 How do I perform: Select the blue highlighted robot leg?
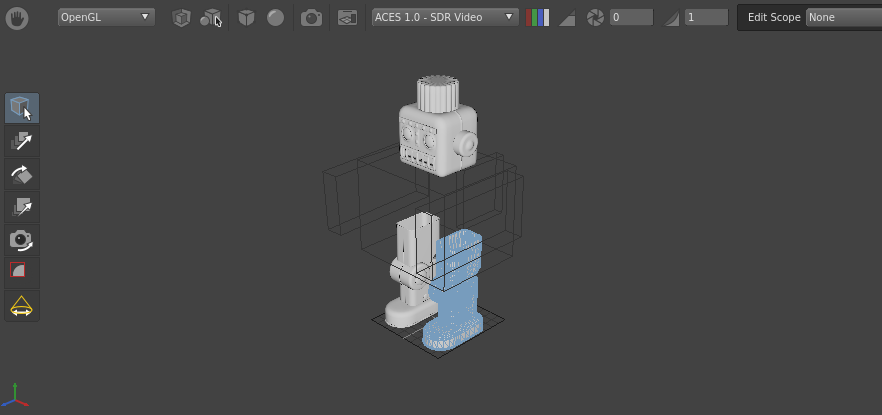pyautogui.click(x=453, y=292)
